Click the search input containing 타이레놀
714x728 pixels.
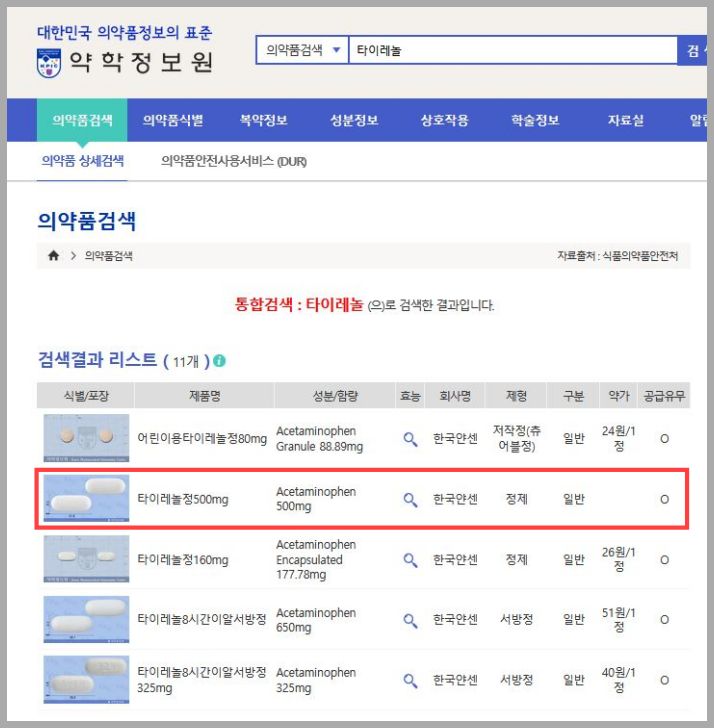[513, 50]
